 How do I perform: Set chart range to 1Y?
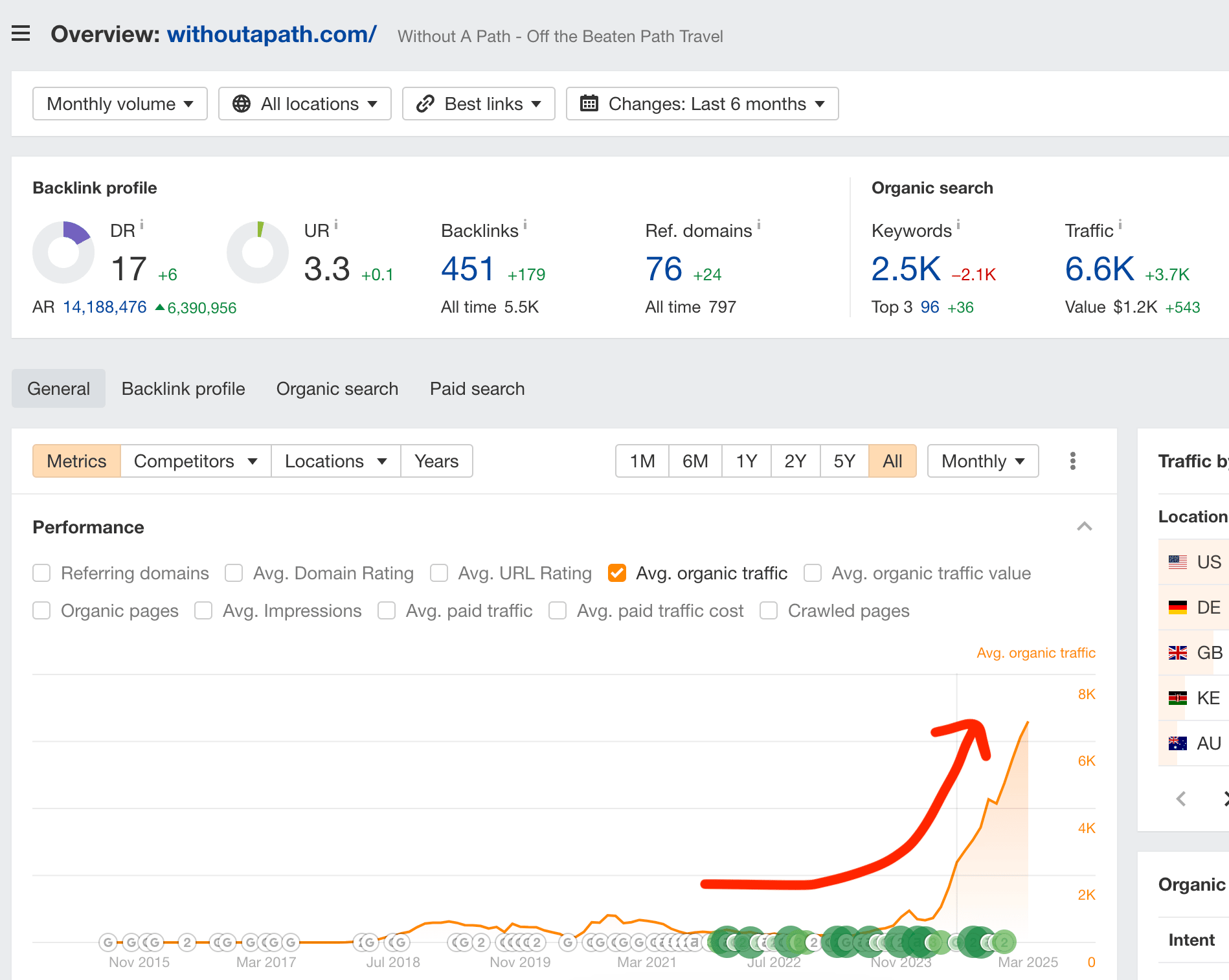[x=747, y=461]
